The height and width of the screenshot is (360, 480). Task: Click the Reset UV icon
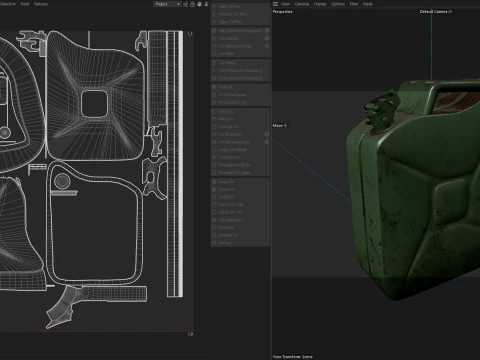[214, 197]
